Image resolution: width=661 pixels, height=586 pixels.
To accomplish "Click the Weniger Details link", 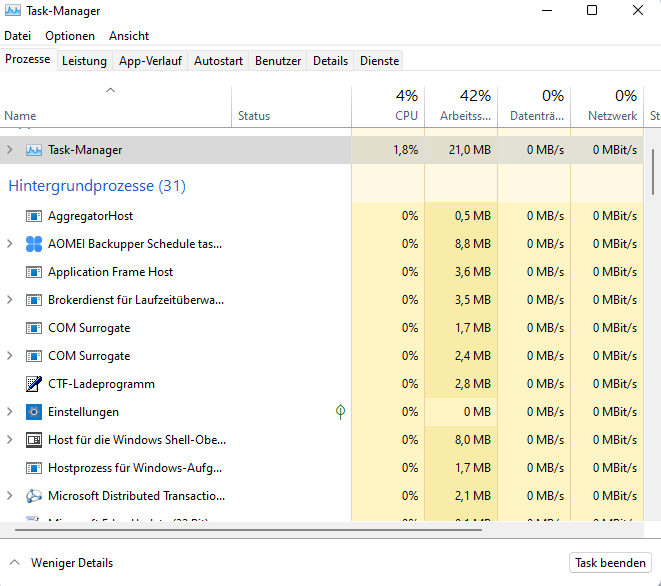I will [x=72, y=563].
